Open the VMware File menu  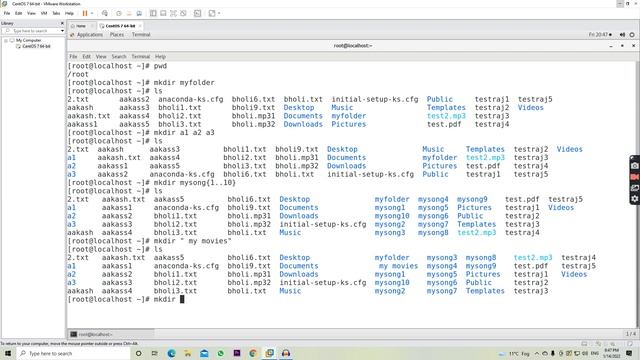click(7, 13)
